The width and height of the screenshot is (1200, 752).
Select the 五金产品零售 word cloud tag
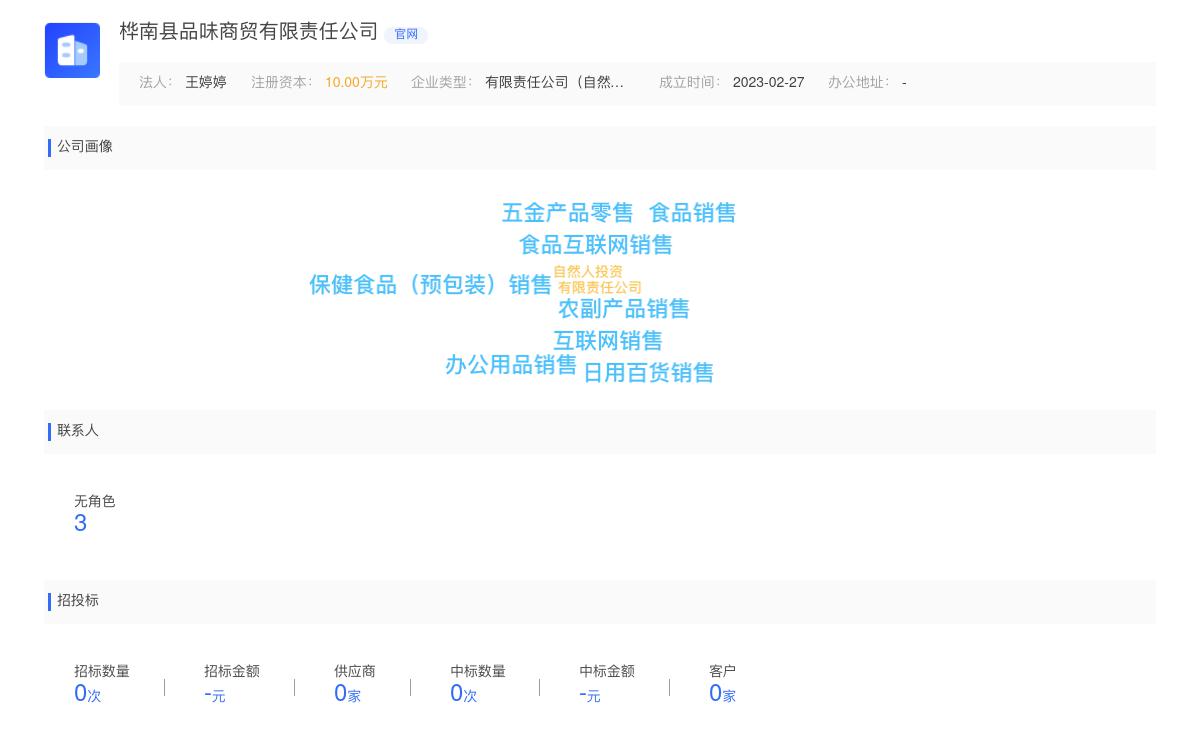(x=567, y=213)
